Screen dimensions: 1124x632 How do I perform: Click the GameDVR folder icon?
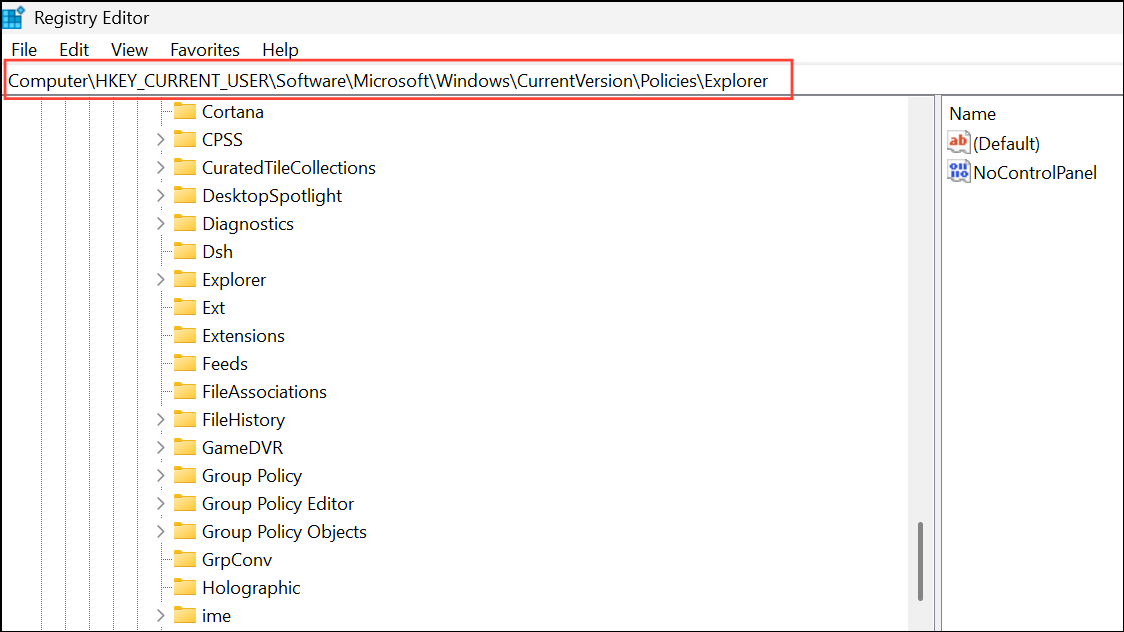(x=185, y=447)
